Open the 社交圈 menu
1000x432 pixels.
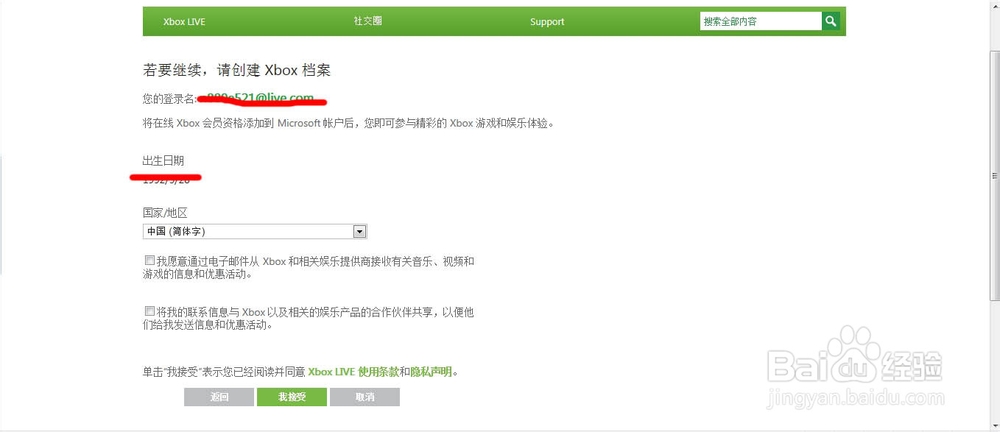tap(368, 21)
